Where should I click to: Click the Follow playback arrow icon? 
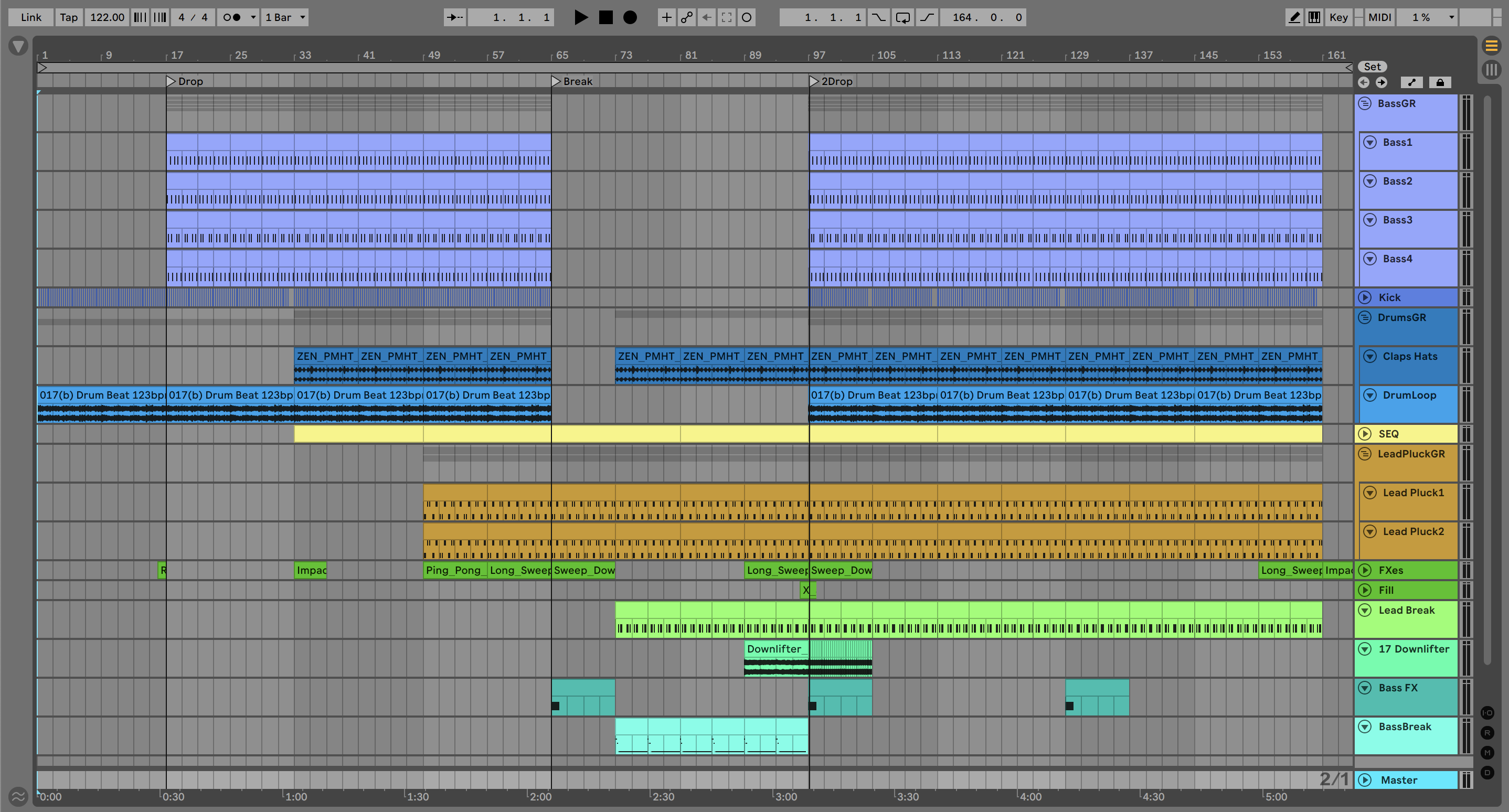pyautogui.click(x=454, y=17)
